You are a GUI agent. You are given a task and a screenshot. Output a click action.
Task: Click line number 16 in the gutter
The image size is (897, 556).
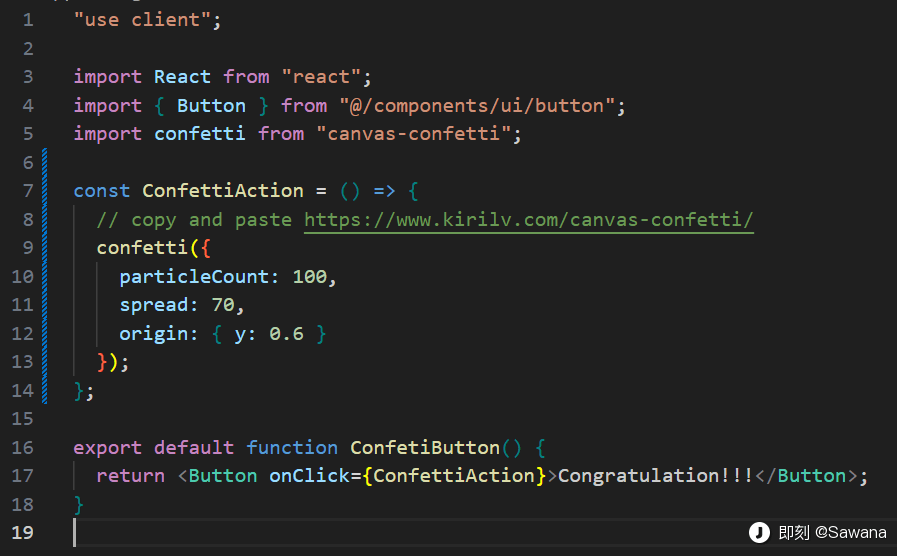tap(22, 447)
